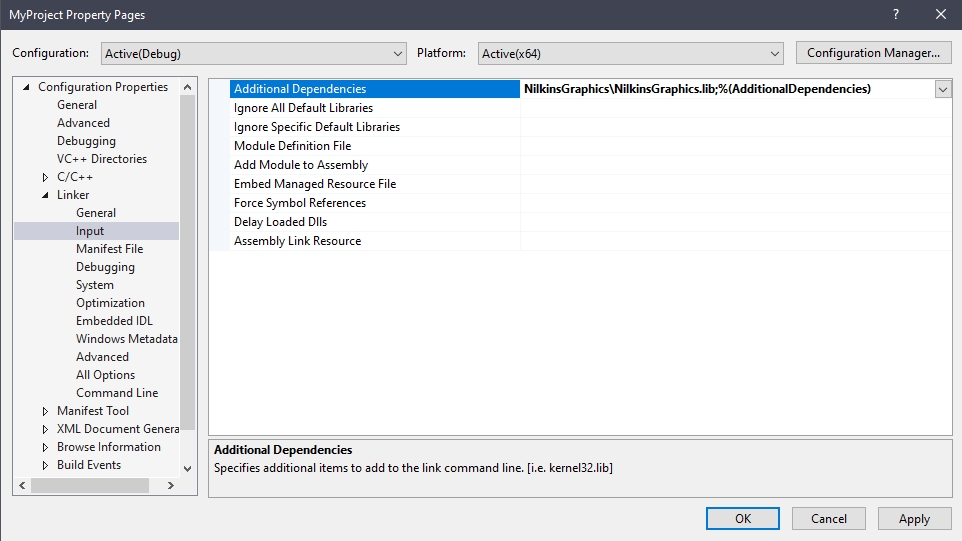Open Embedded IDL page

[115, 321]
